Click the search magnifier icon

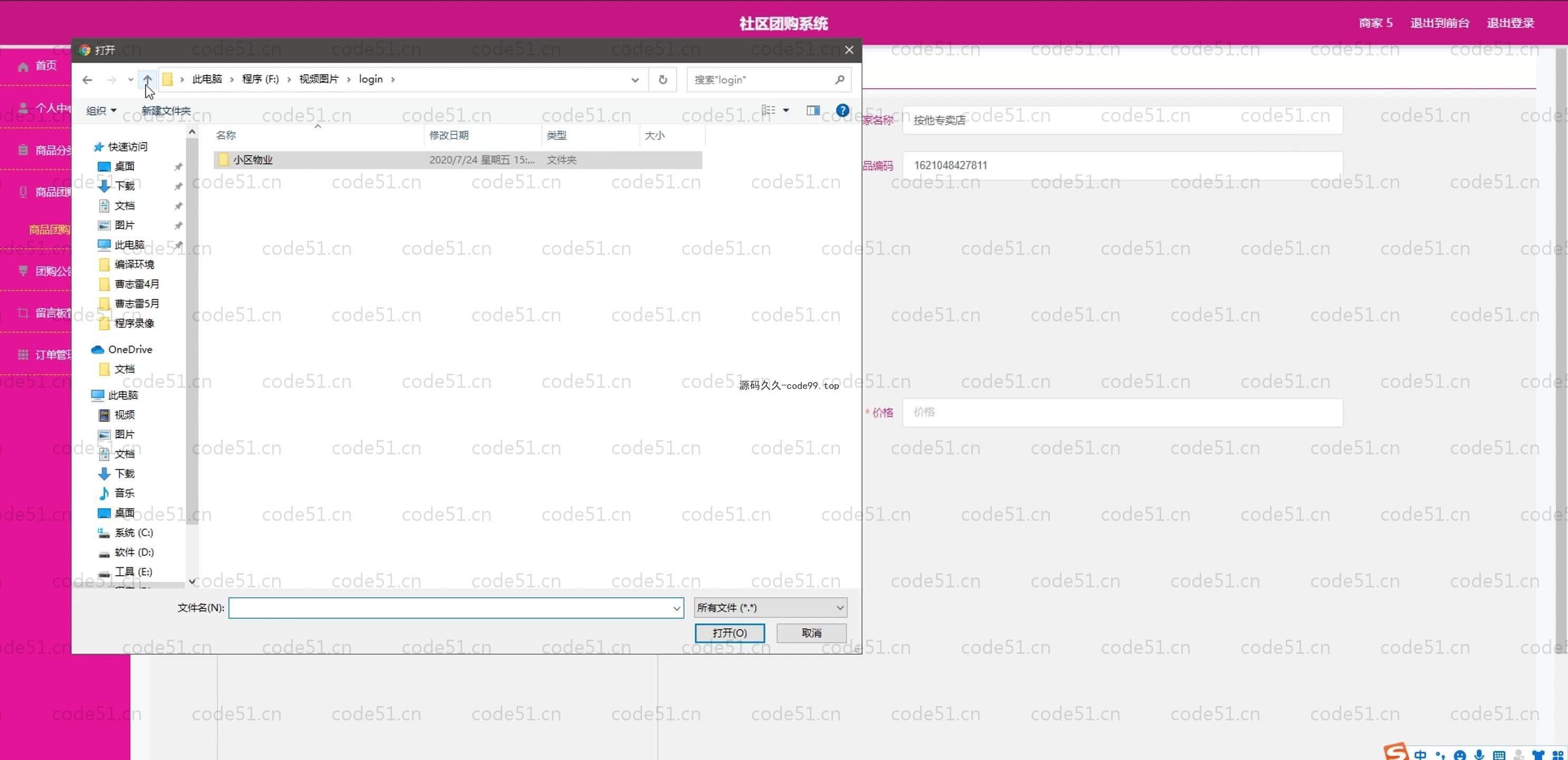[x=839, y=80]
